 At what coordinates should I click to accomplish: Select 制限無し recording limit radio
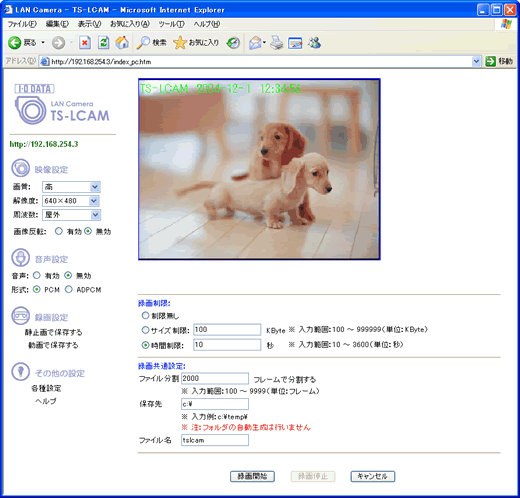coord(145,315)
